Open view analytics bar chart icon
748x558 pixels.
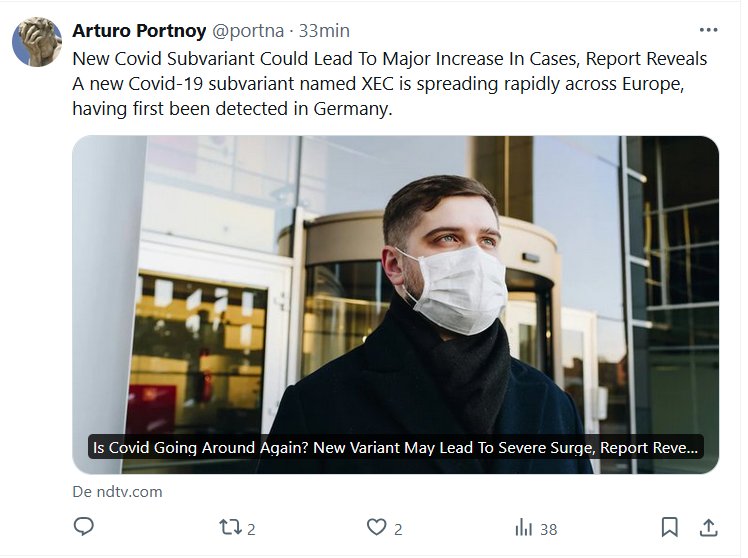pos(523,527)
